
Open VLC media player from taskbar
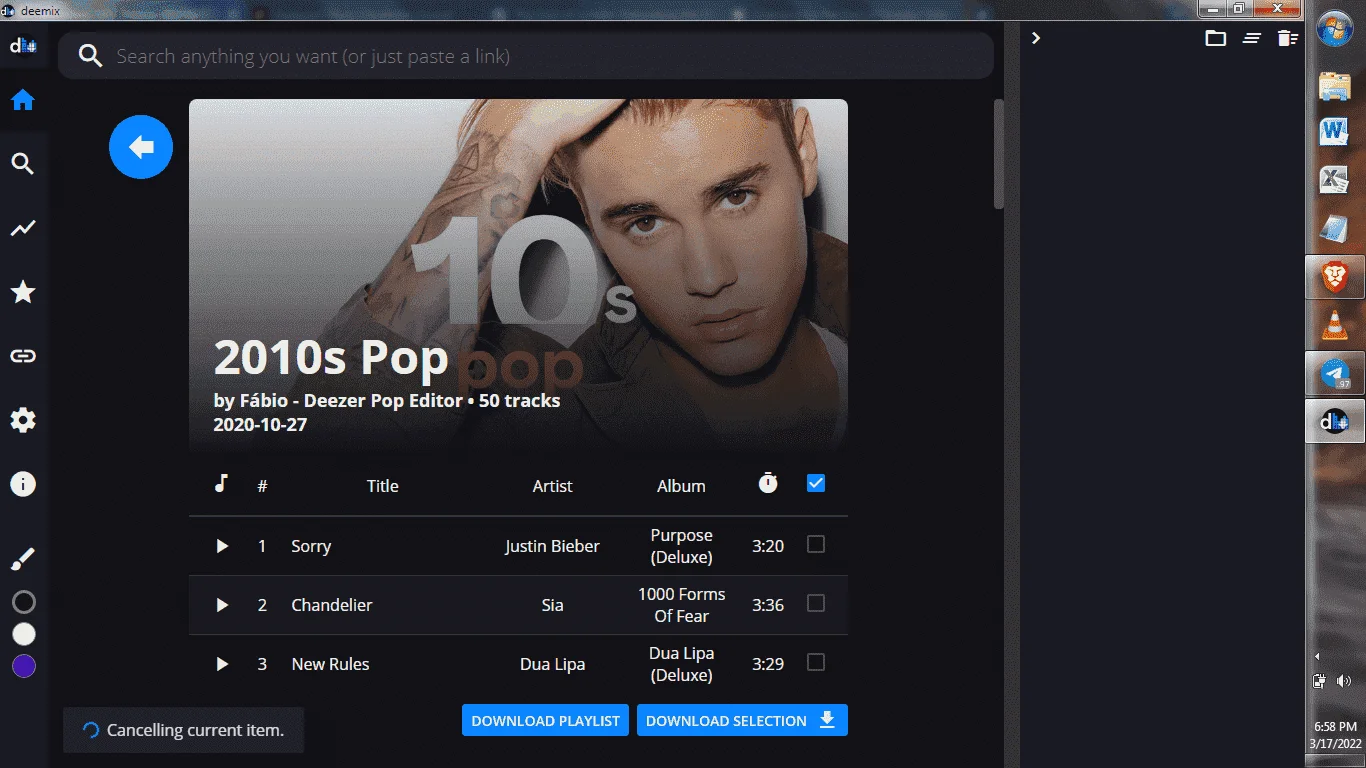pos(1335,325)
